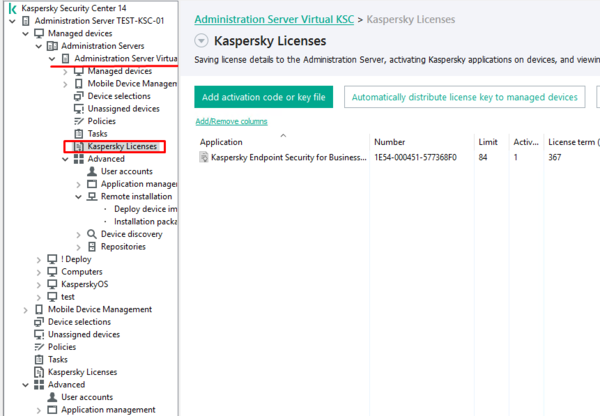Select the bottom Device selections item

tap(79, 322)
